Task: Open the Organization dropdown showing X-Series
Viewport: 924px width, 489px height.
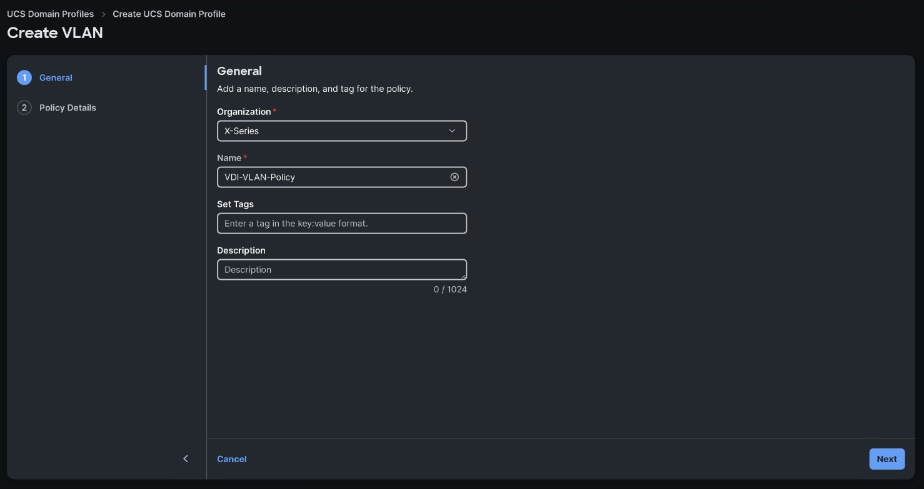Action: (x=342, y=131)
